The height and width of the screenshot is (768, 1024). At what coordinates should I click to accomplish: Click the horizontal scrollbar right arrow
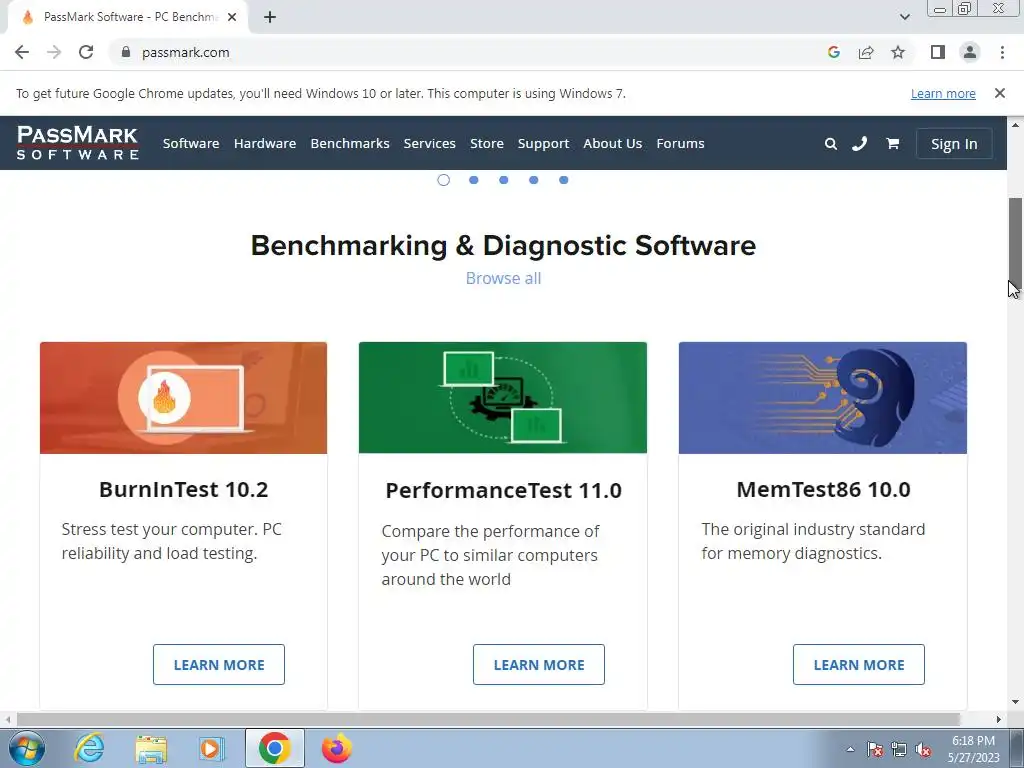[x=999, y=719]
